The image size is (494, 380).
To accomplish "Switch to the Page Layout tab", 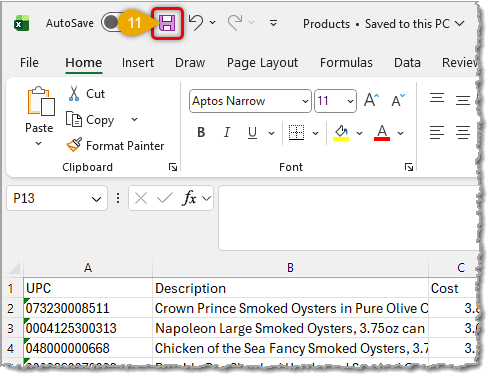I will click(x=262, y=63).
